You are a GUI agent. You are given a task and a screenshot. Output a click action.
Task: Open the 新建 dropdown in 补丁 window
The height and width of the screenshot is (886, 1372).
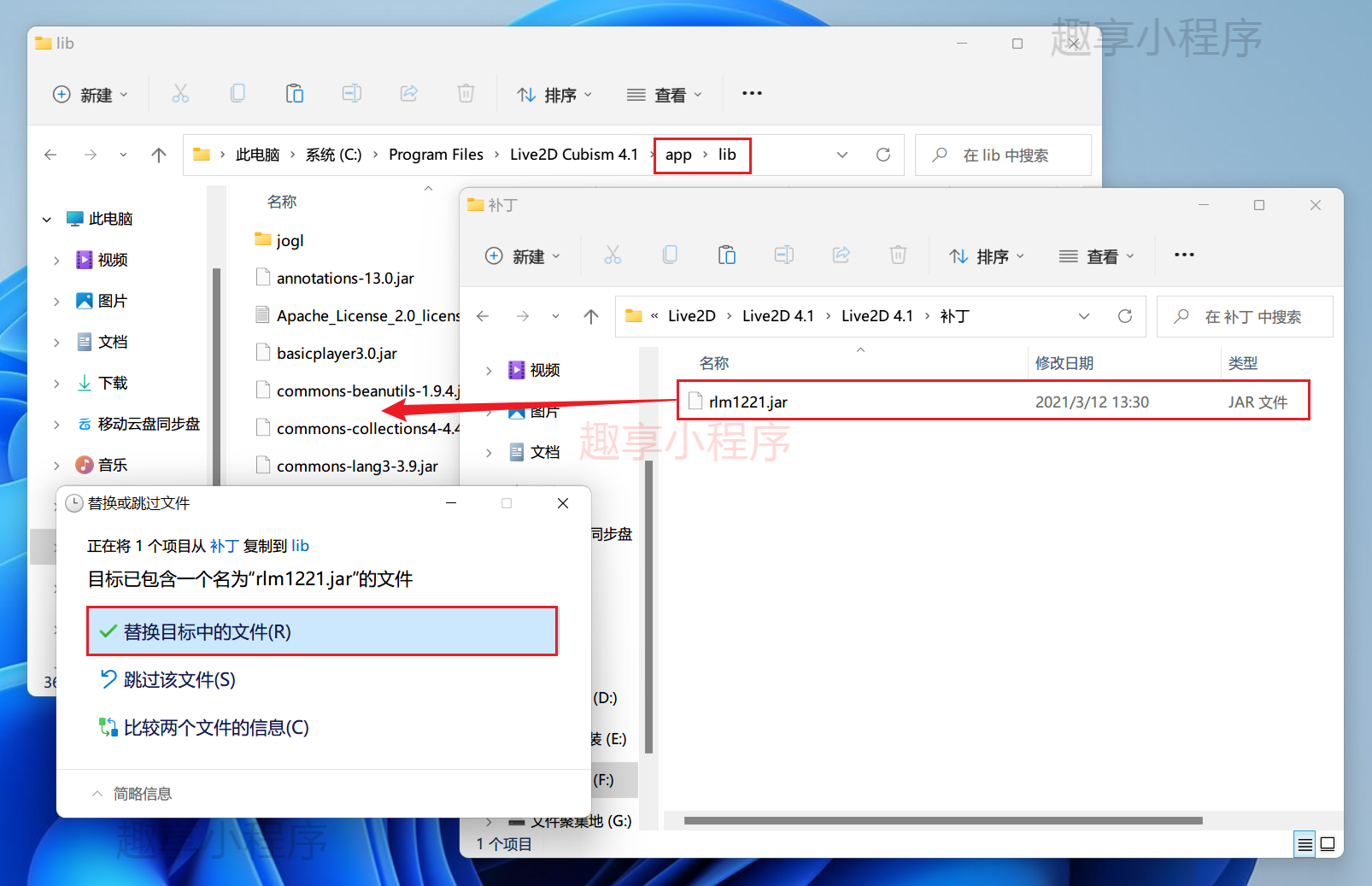(x=524, y=256)
